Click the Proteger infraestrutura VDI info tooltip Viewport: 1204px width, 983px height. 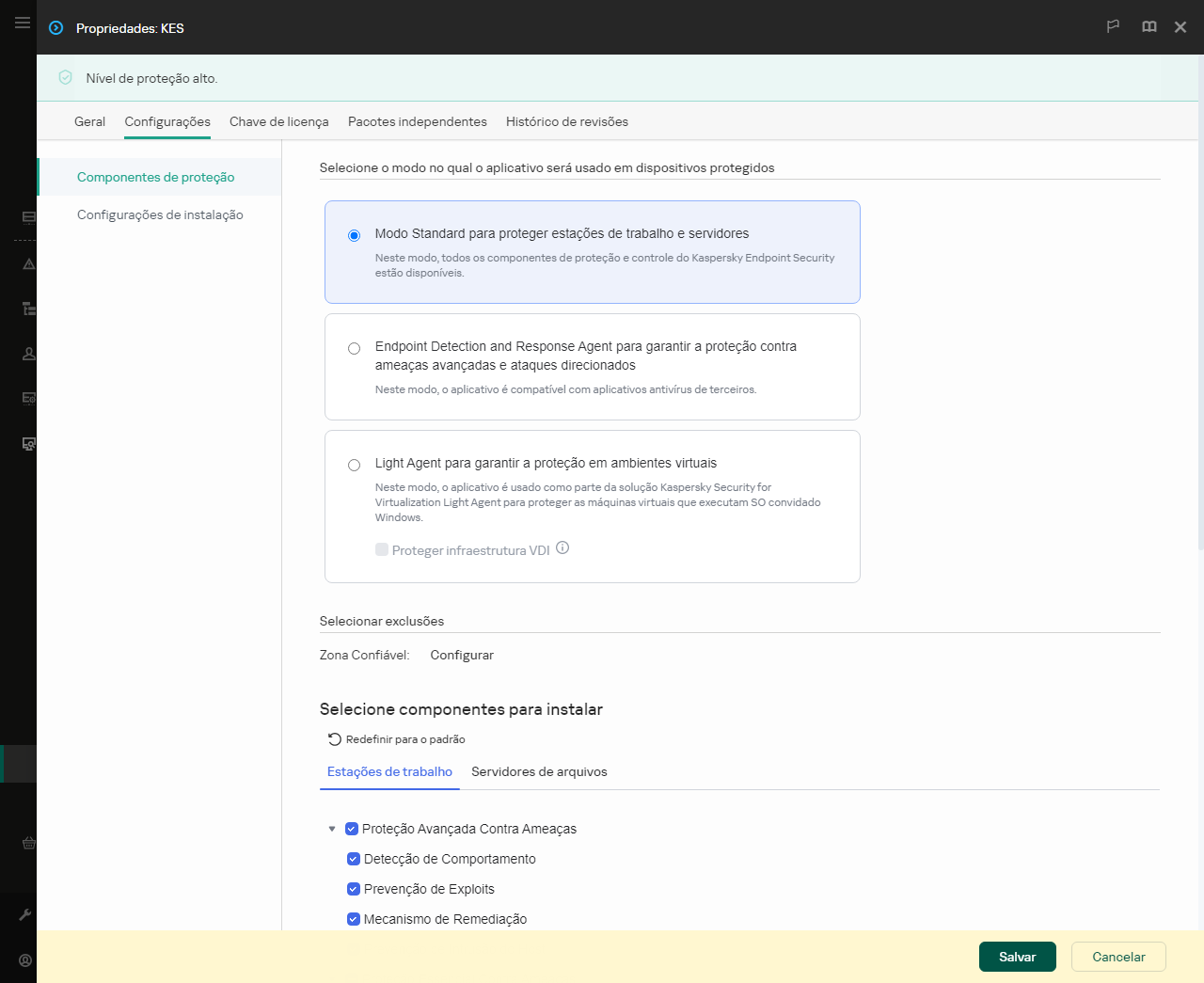[562, 547]
